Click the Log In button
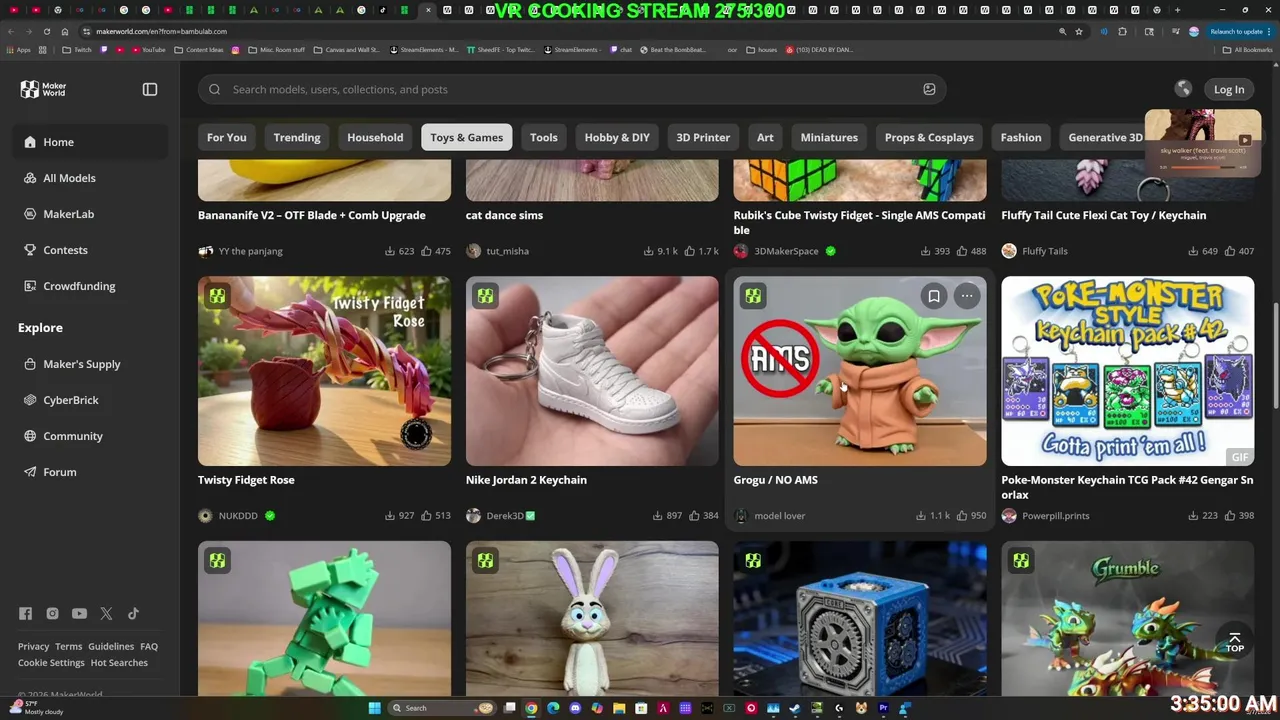Viewport: 1280px width, 720px height. (1229, 89)
